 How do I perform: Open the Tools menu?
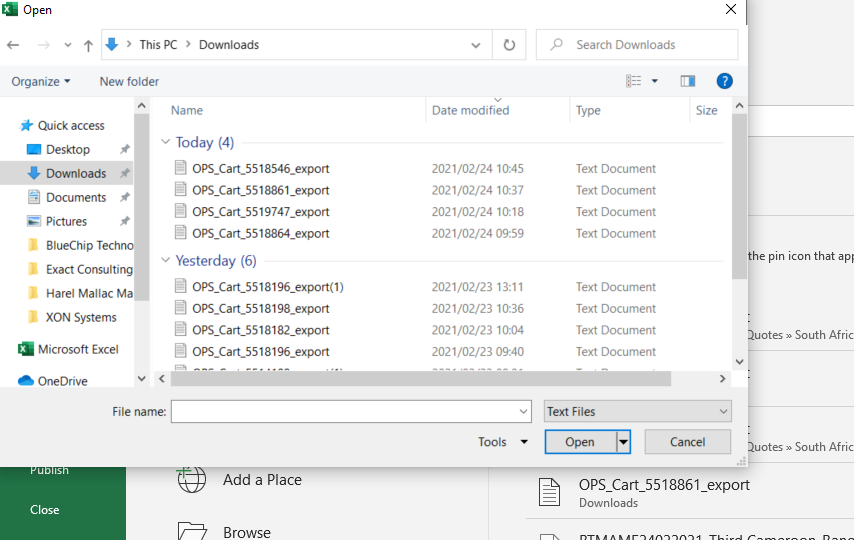click(503, 442)
